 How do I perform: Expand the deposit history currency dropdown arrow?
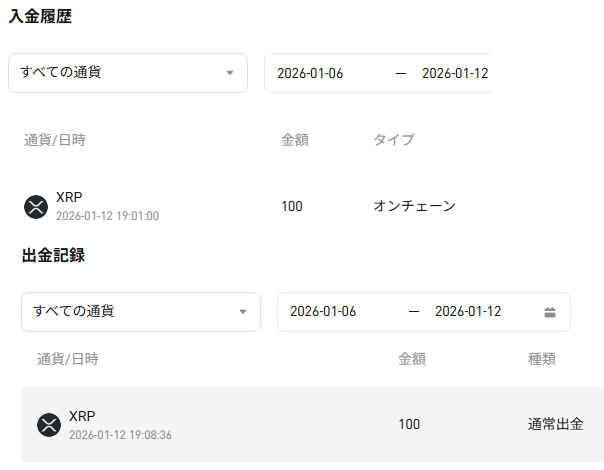[x=230, y=73]
